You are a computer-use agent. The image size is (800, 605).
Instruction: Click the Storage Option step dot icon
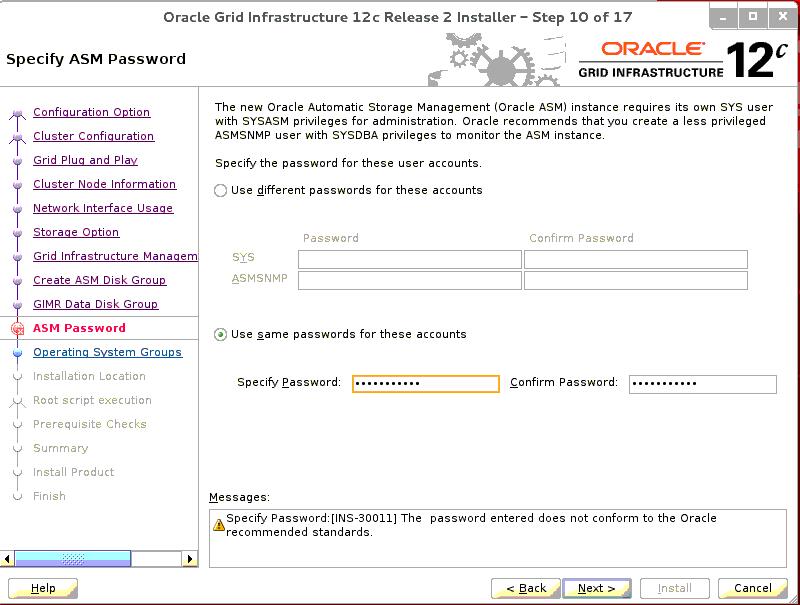click(x=17, y=233)
